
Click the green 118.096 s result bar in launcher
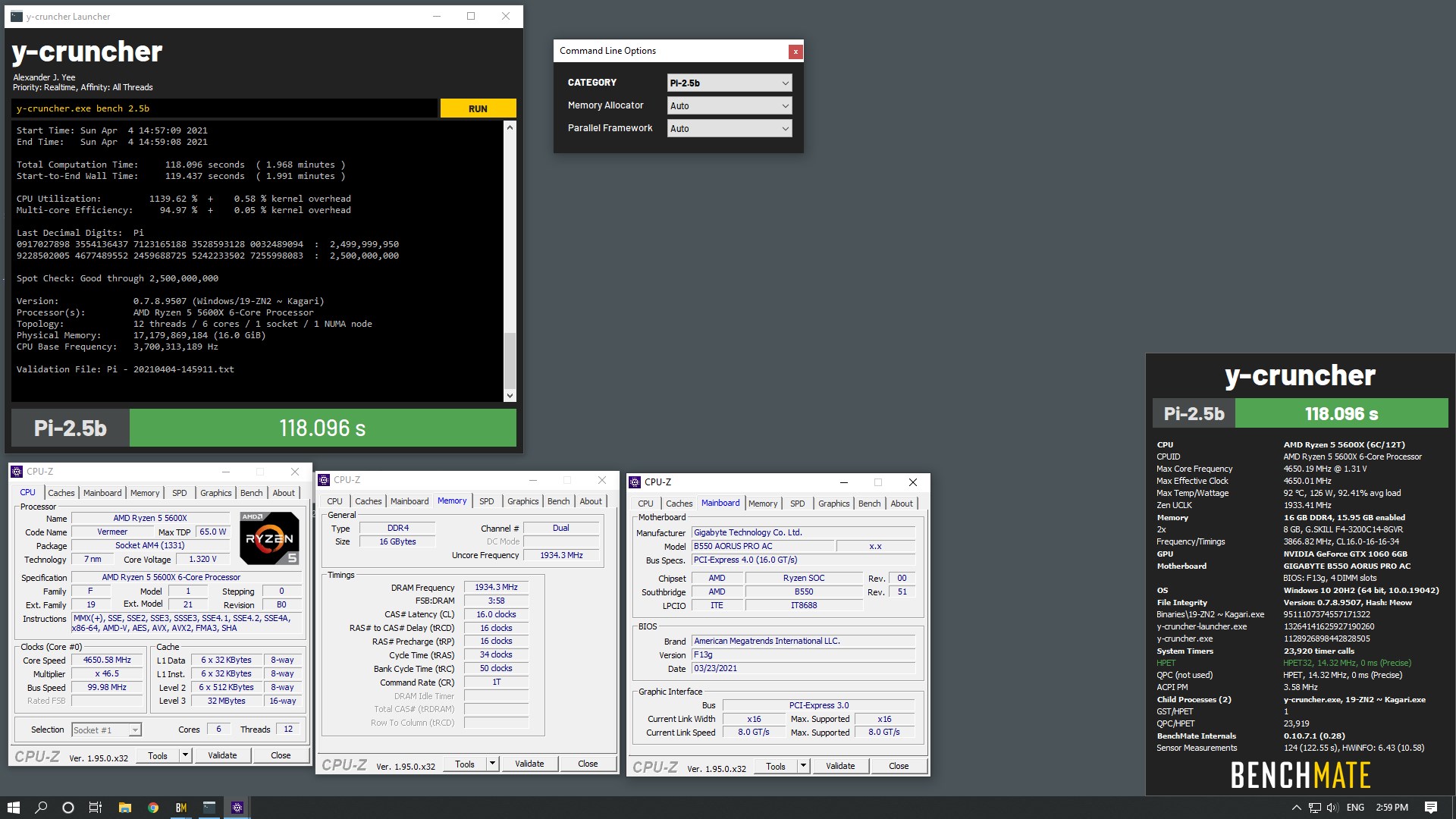click(323, 428)
